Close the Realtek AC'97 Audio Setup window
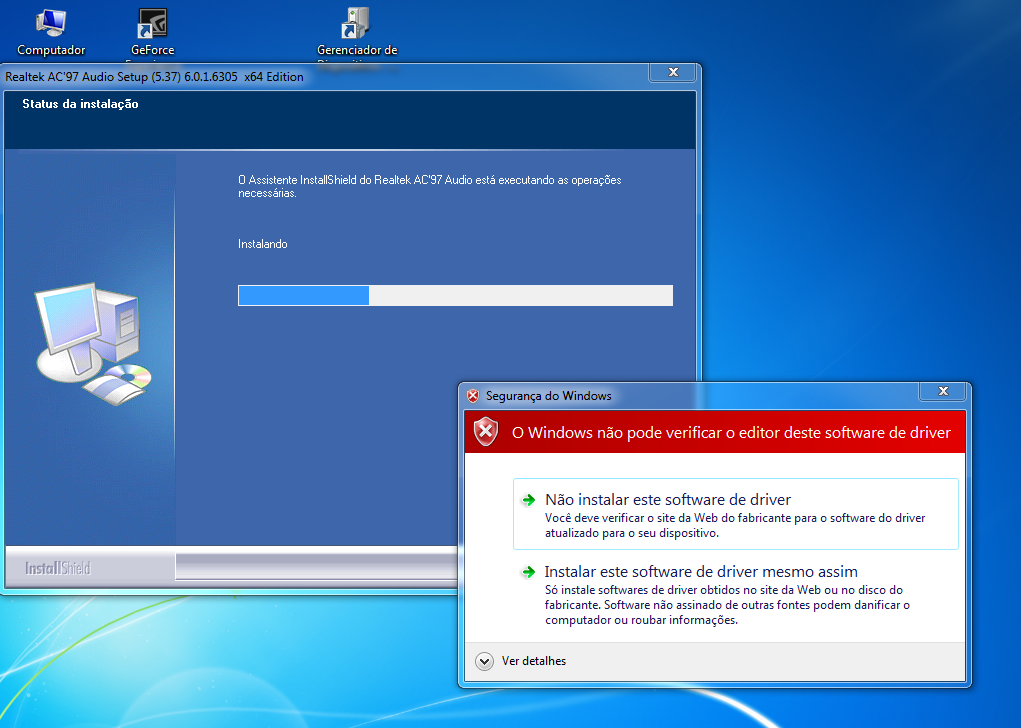This screenshot has width=1021, height=728. (x=673, y=72)
